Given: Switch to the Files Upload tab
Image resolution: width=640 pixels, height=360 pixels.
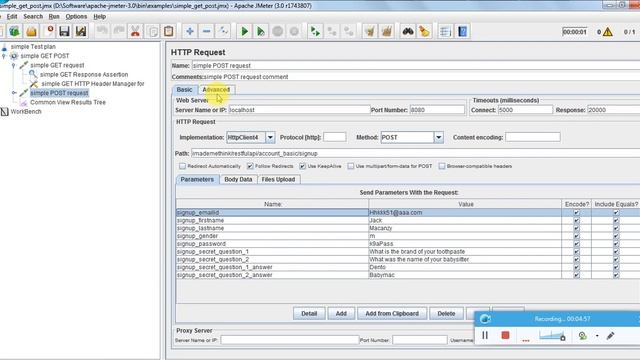Looking at the screenshot, I should tap(278, 180).
